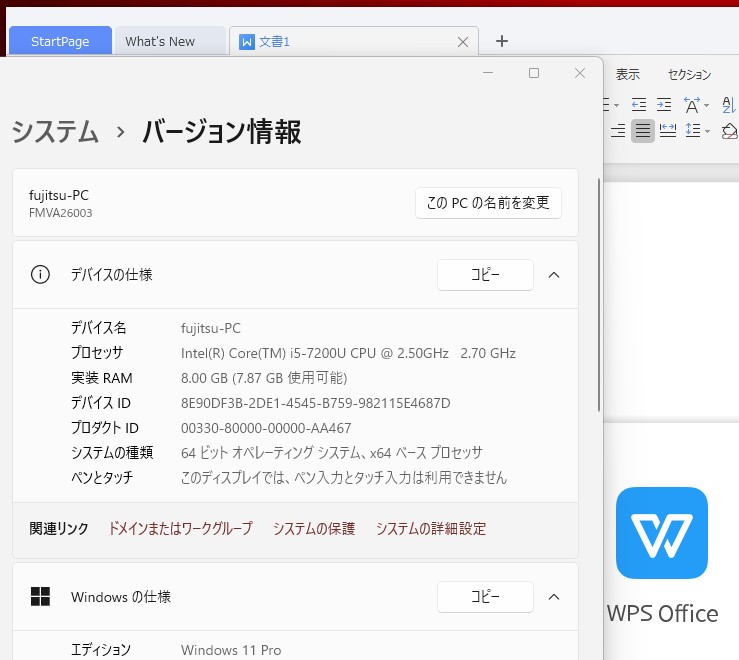The height and width of the screenshot is (660, 739).
Task: Apply distributed alignment in WPS
Action: 668,130
